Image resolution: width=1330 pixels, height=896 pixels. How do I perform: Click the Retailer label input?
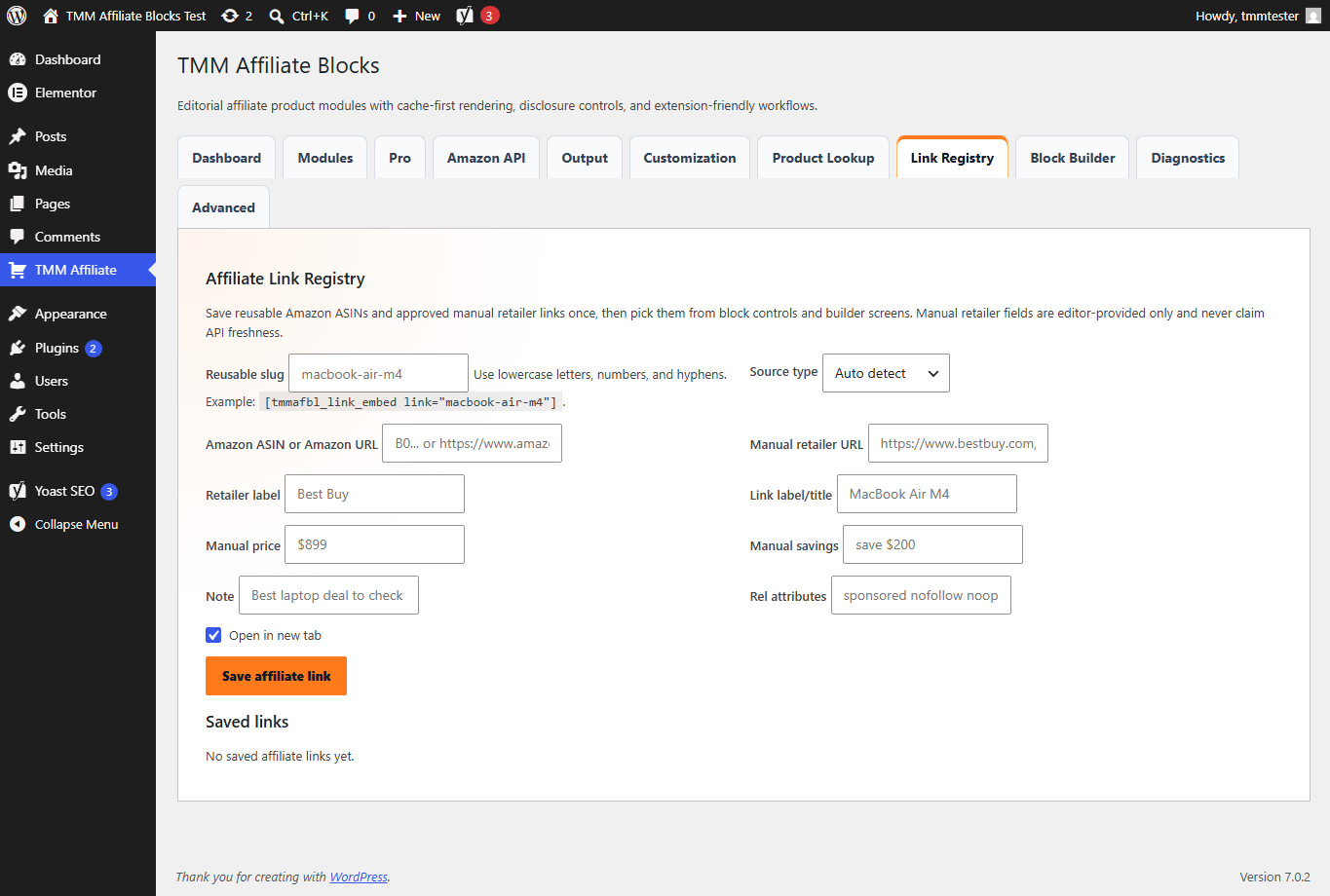pos(374,494)
